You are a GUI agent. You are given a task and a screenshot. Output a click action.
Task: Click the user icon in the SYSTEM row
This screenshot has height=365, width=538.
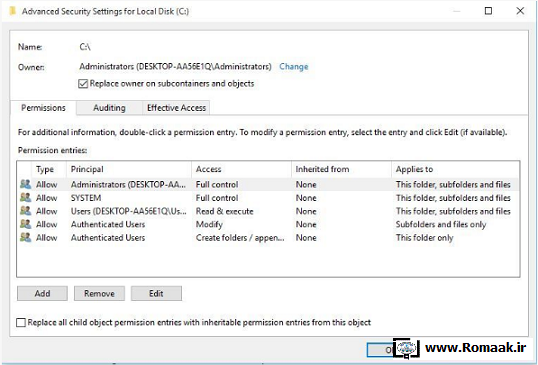[x=25, y=198]
